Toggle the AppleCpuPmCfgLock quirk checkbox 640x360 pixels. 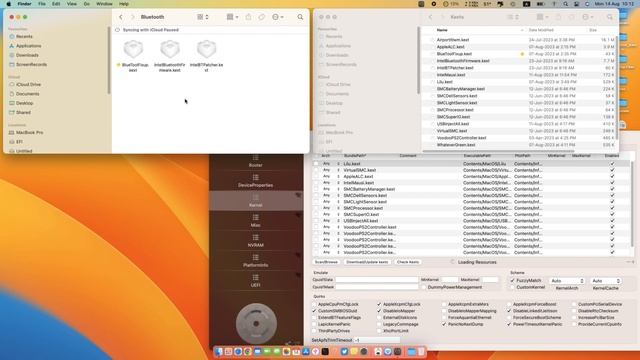click(x=314, y=304)
